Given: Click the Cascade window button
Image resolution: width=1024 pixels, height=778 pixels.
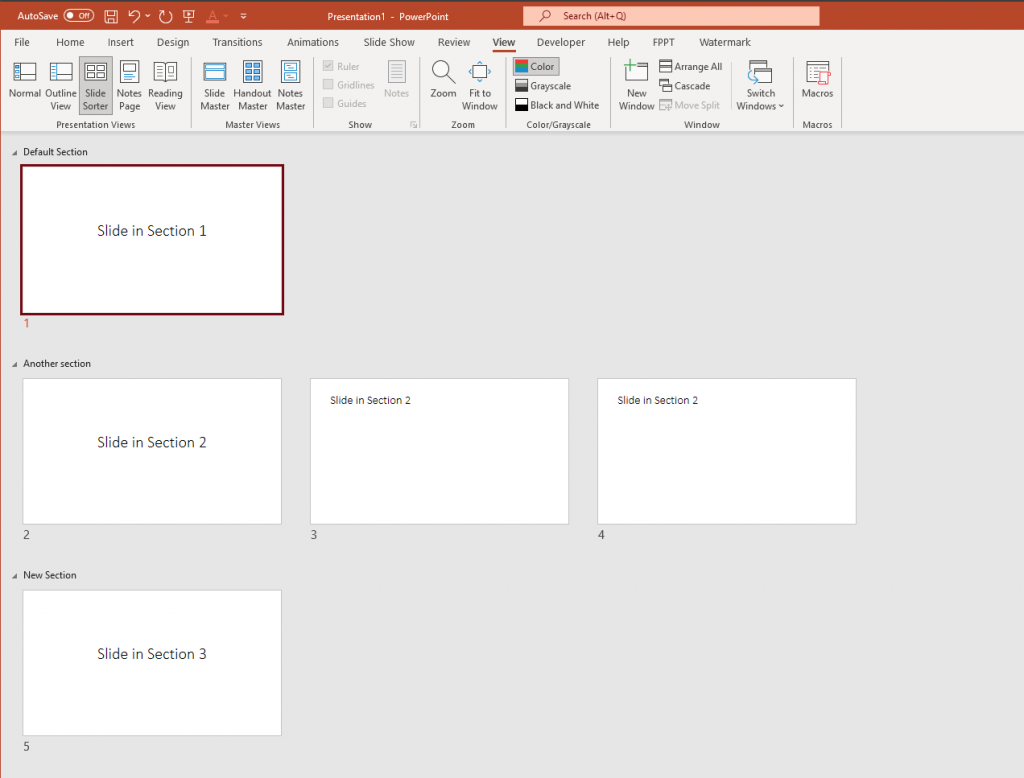Looking at the screenshot, I should tap(686, 85).
